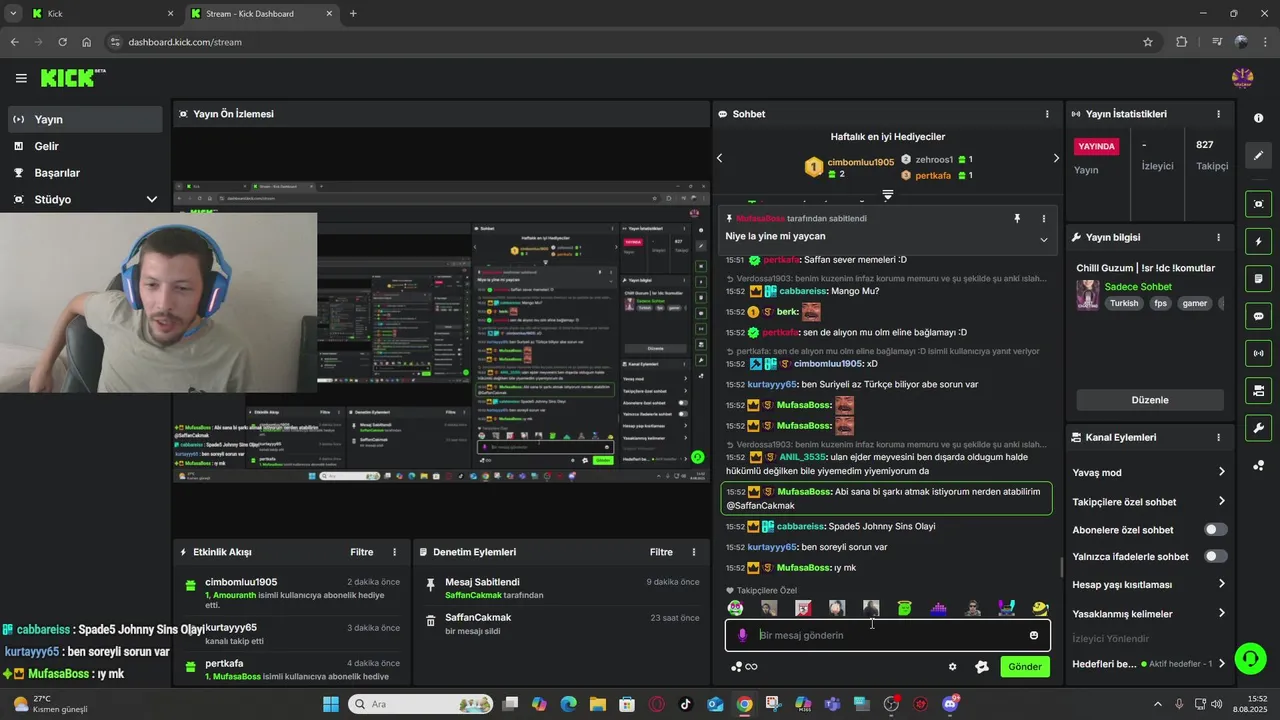This screenshot has height=720, width=1280.
Task: Unpin the pinned message using pin icon
Action: (1017, 218)
